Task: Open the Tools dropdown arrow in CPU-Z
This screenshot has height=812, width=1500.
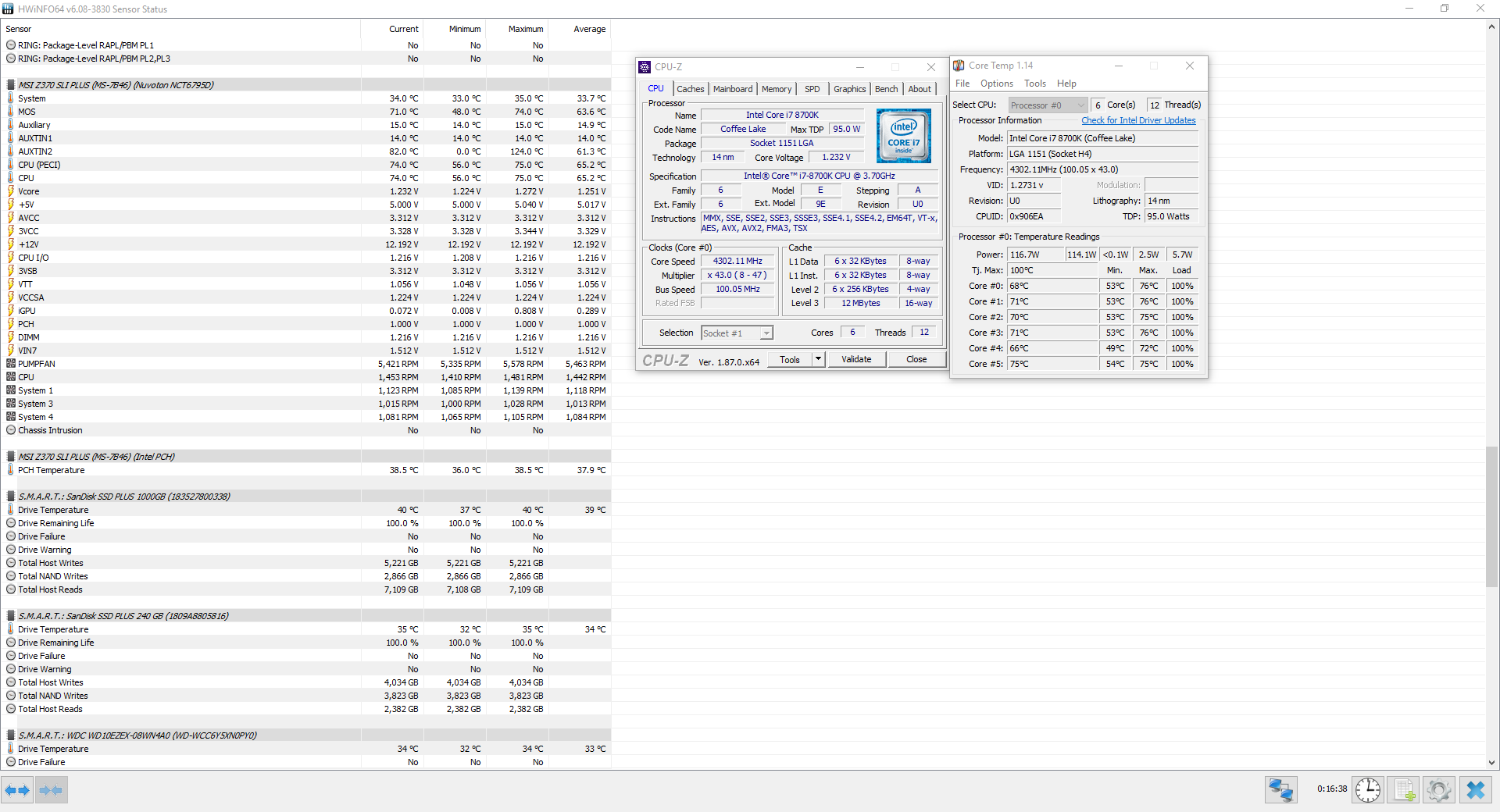Action: coord(818,359)
